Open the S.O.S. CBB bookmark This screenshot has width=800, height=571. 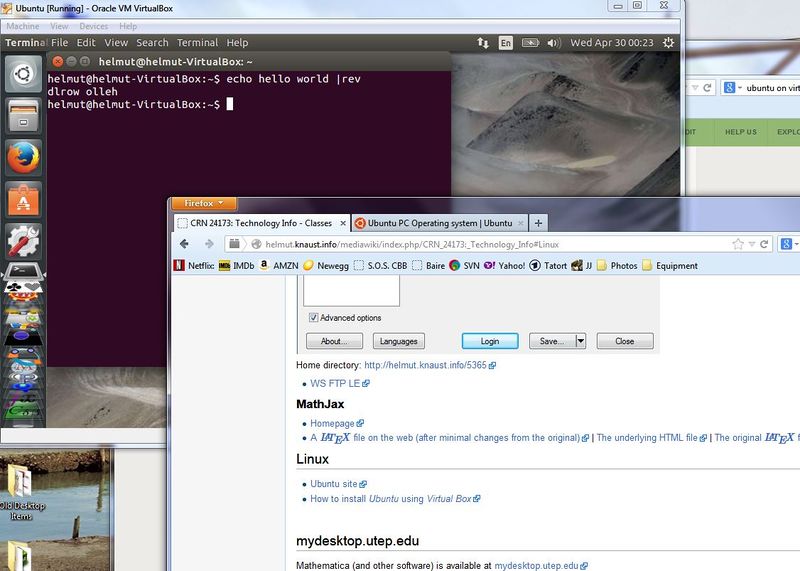point(381,265)
